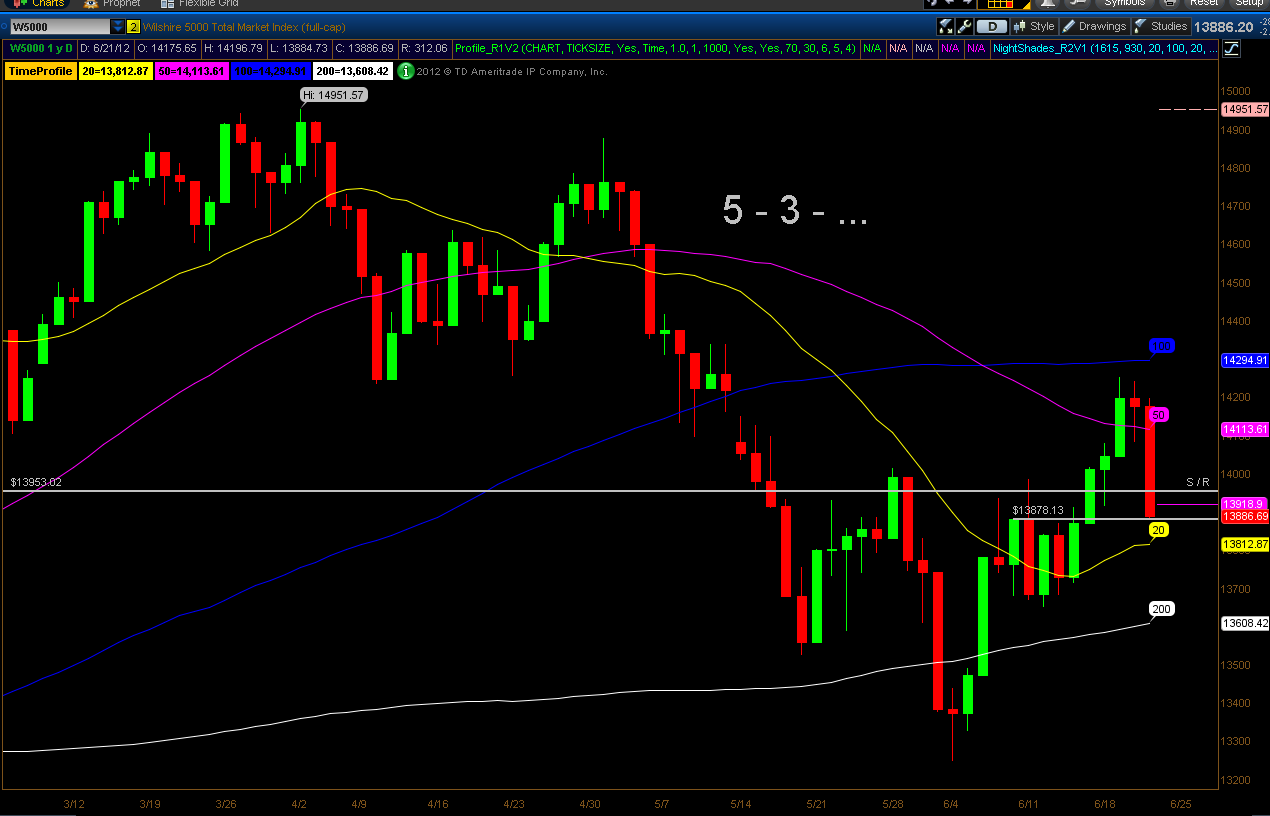Click the magenta 50 moving average bubble
Image resolution: width=1270 pixels, height=816 pixels.
(1160, 414)
